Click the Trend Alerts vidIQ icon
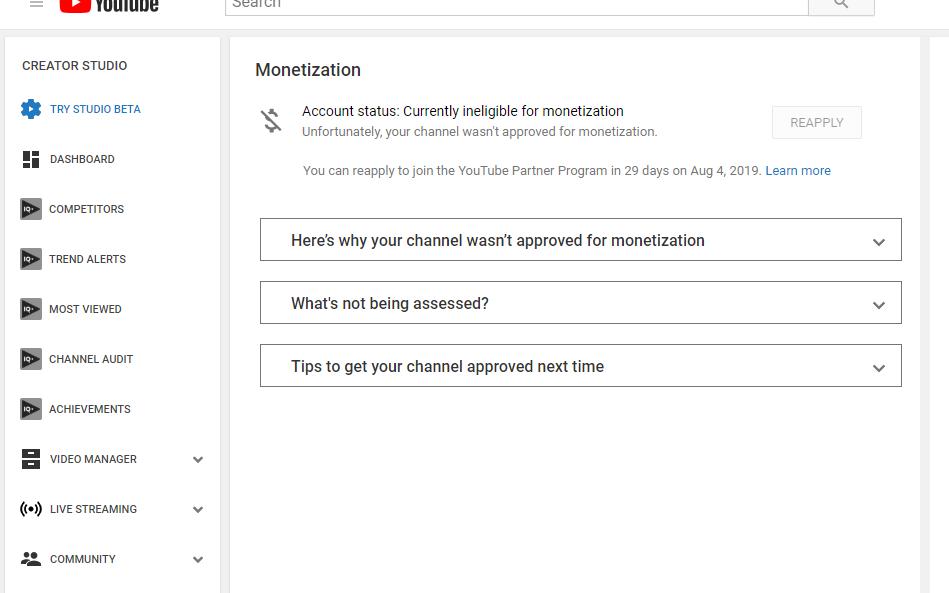949x593 pixels. coord(31,259)
